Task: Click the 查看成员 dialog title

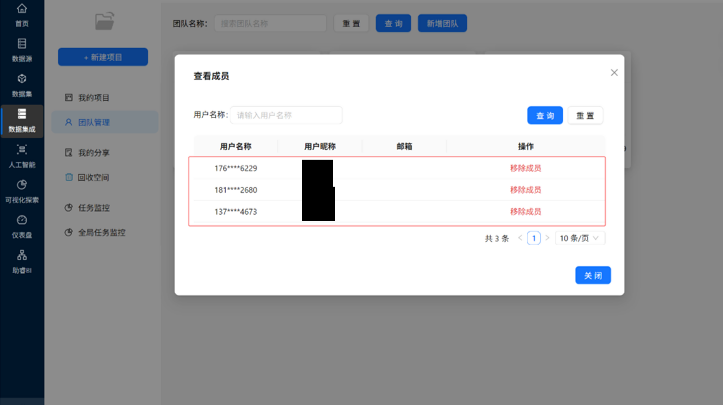Action: (x=211, y=76)
